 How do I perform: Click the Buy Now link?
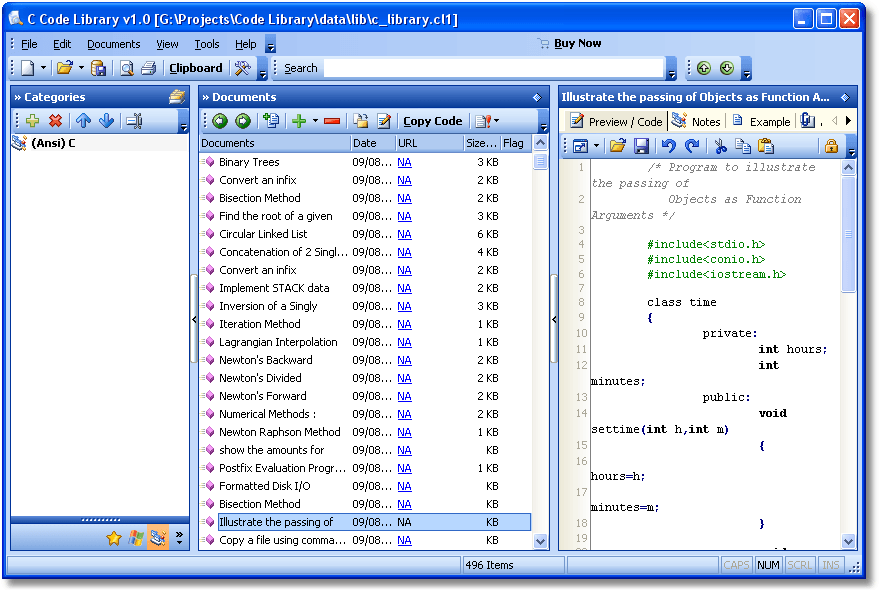[577, 43]
